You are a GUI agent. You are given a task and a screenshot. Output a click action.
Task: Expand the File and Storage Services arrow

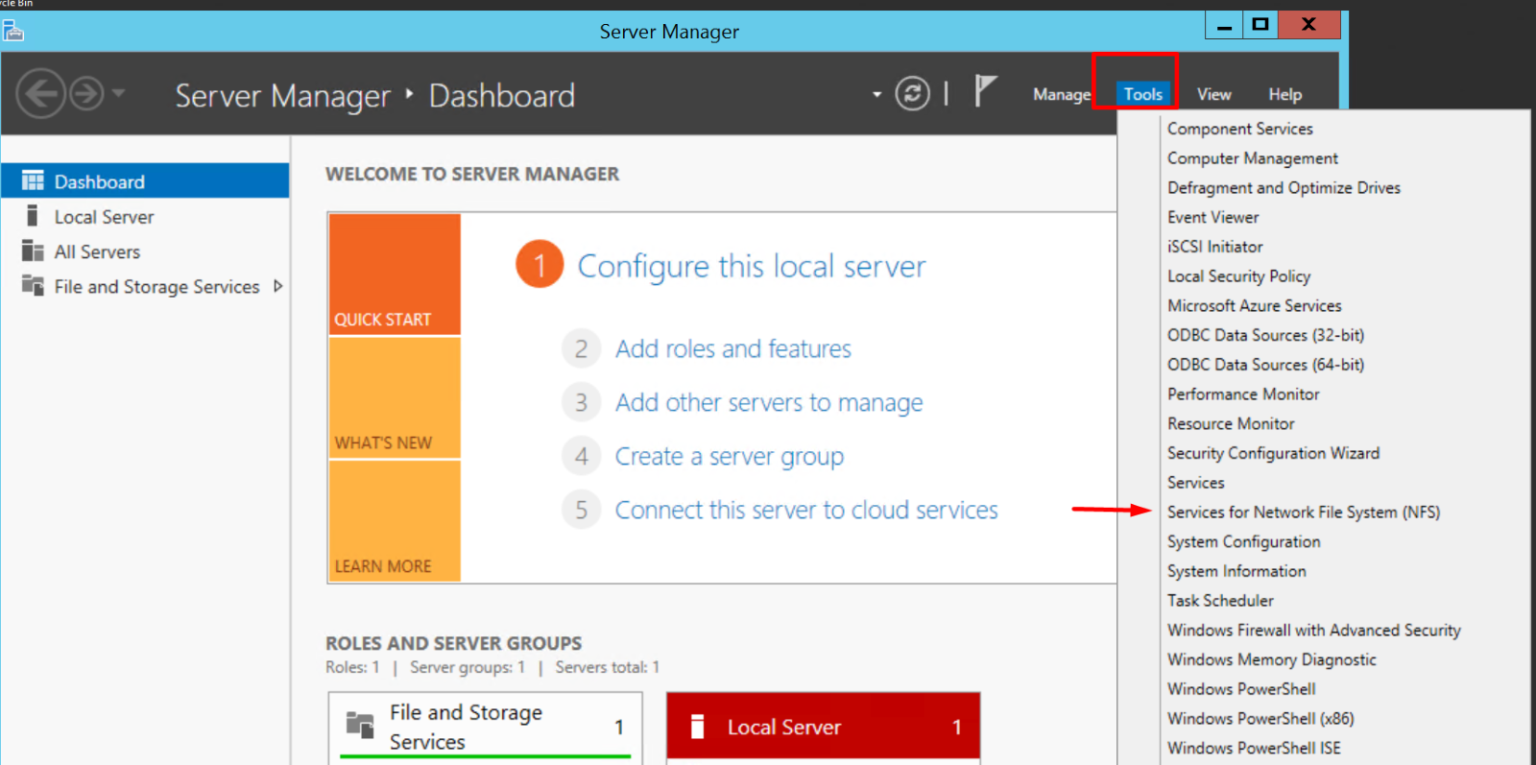coord(278,286)
